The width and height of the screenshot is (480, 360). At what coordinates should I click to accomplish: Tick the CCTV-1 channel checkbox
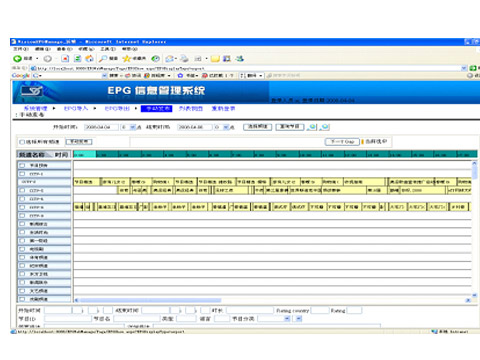(x=22, y=174)
